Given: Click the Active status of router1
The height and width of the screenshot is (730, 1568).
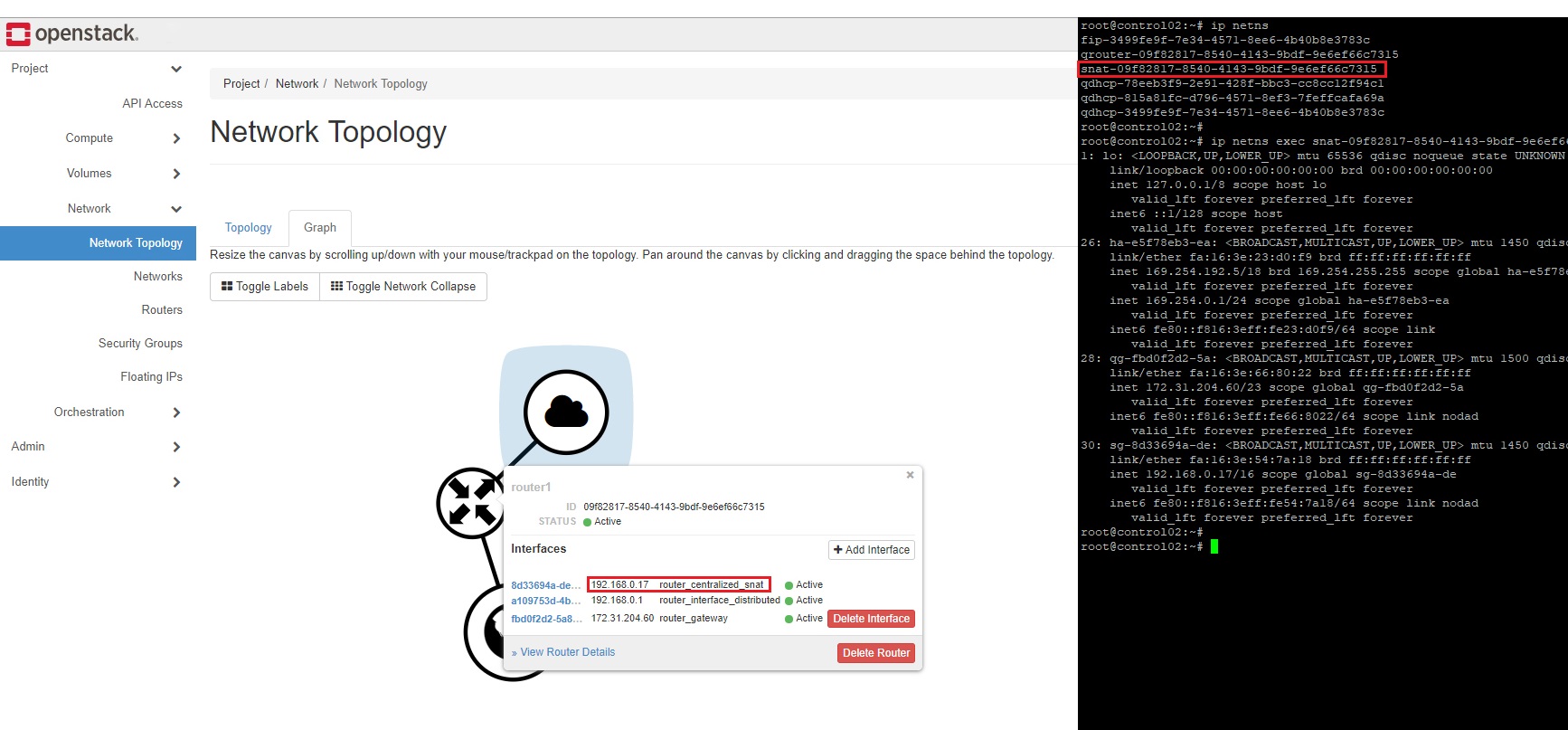Looking at the screenshot, I should tap(602, 522).
